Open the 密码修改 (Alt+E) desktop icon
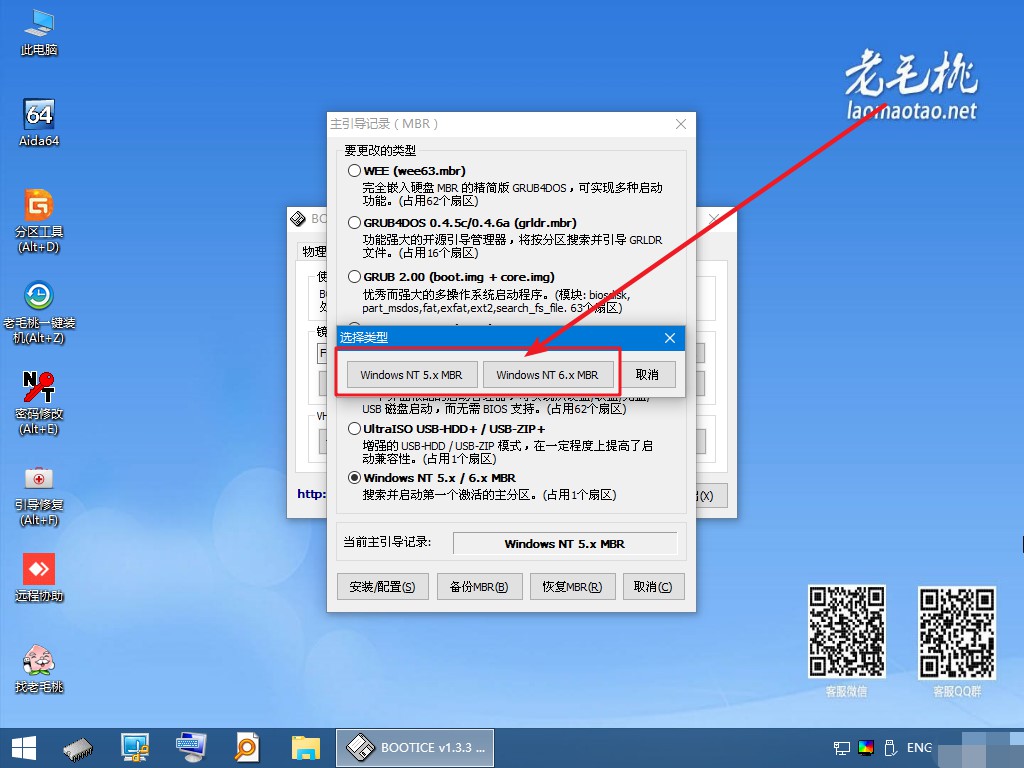This screenshot has width=1024, height=768. point(39,403)
